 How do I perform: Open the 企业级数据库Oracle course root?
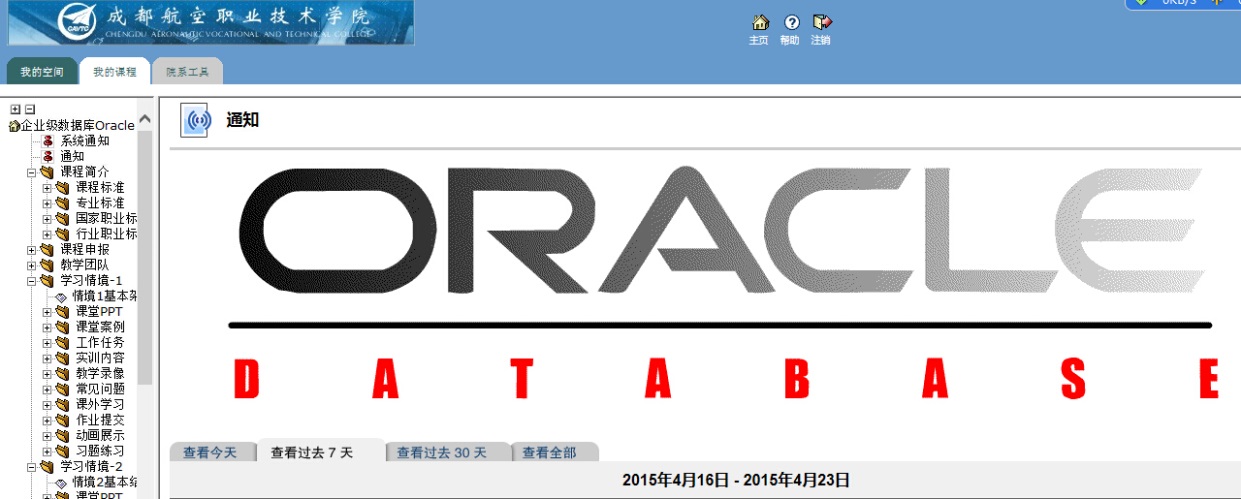point(78,126)
